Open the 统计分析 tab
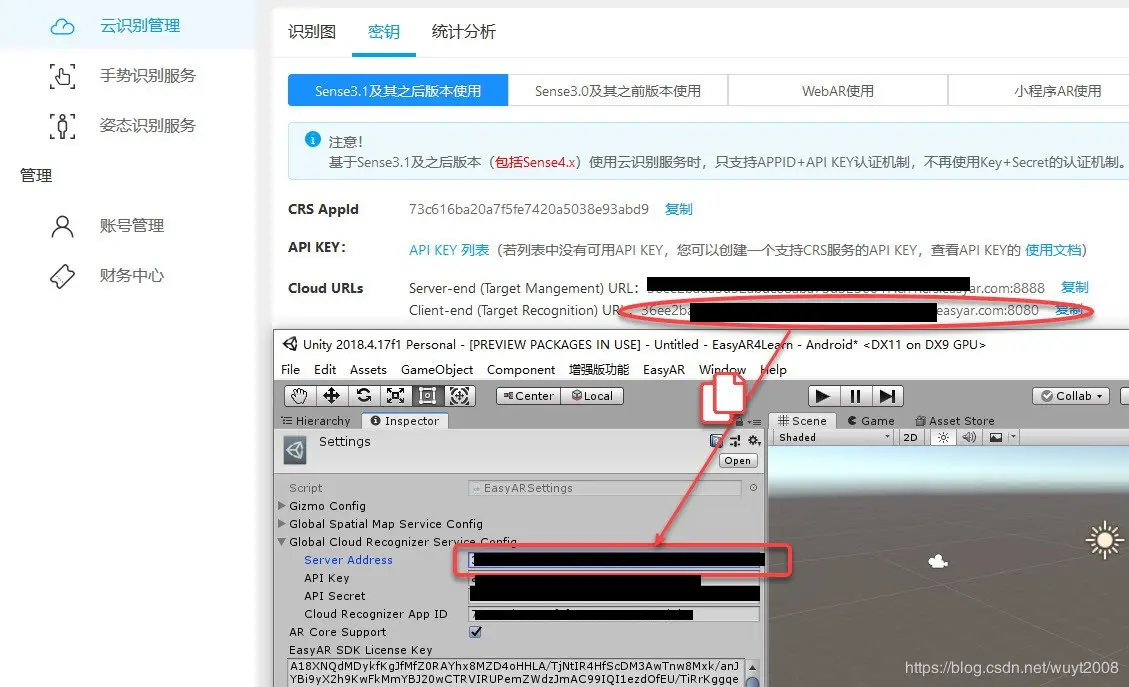This screenshot has height=687, width=1129. pyautogui.click(x=463, y=32)
